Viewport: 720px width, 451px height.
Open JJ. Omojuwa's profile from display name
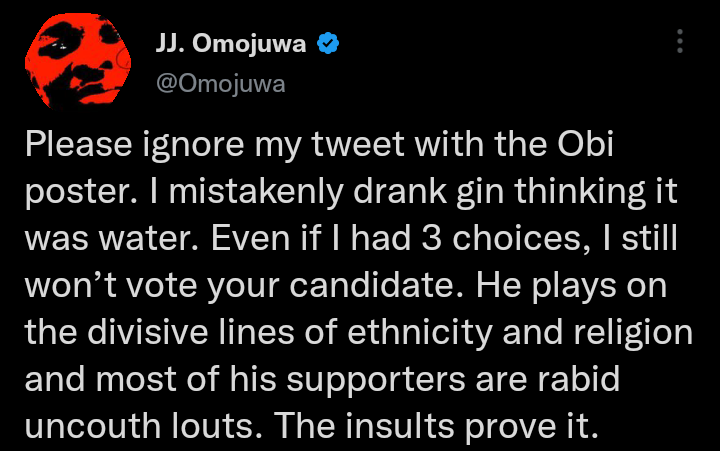[232, 42]
